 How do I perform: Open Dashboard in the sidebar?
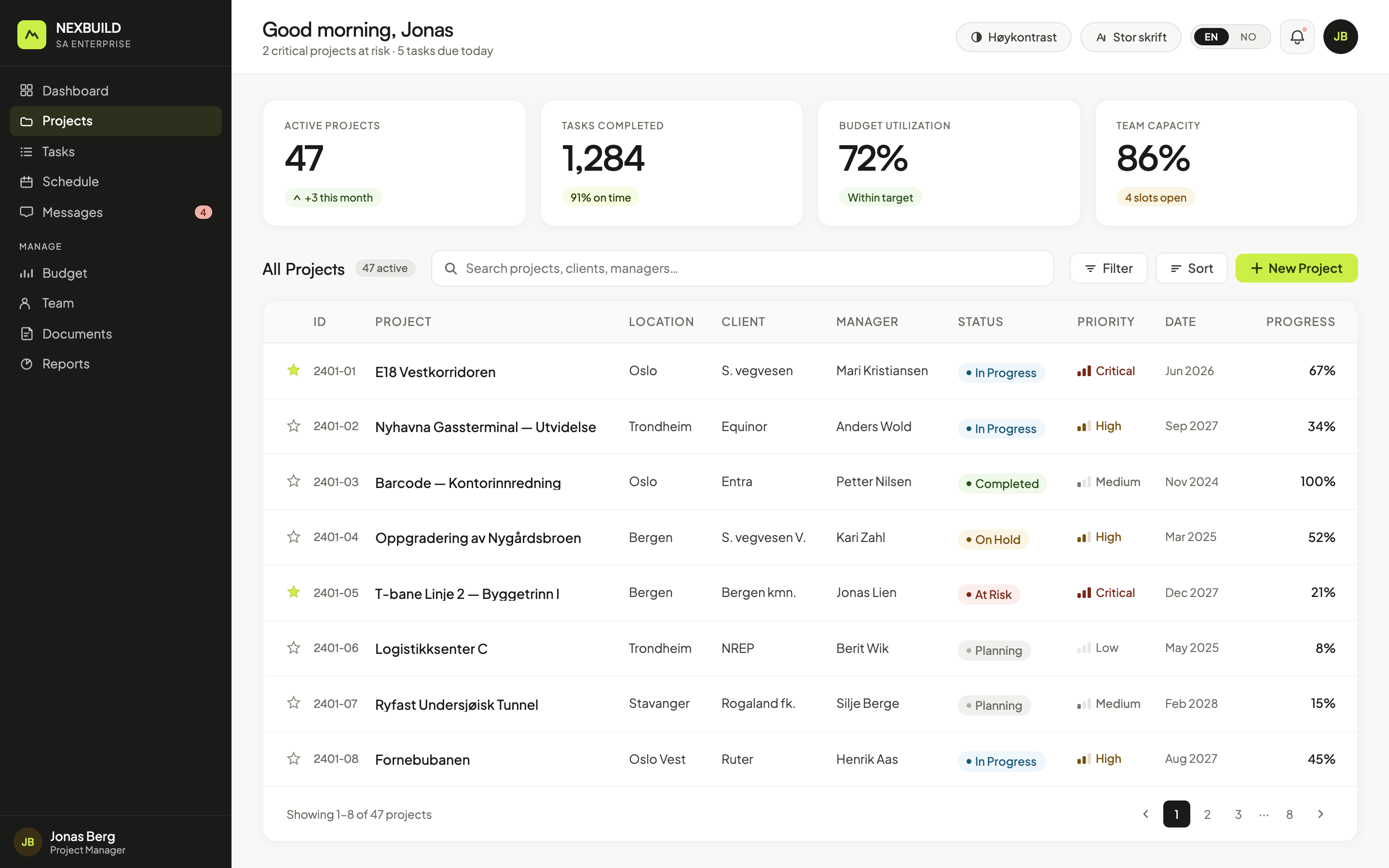point(116,91)
